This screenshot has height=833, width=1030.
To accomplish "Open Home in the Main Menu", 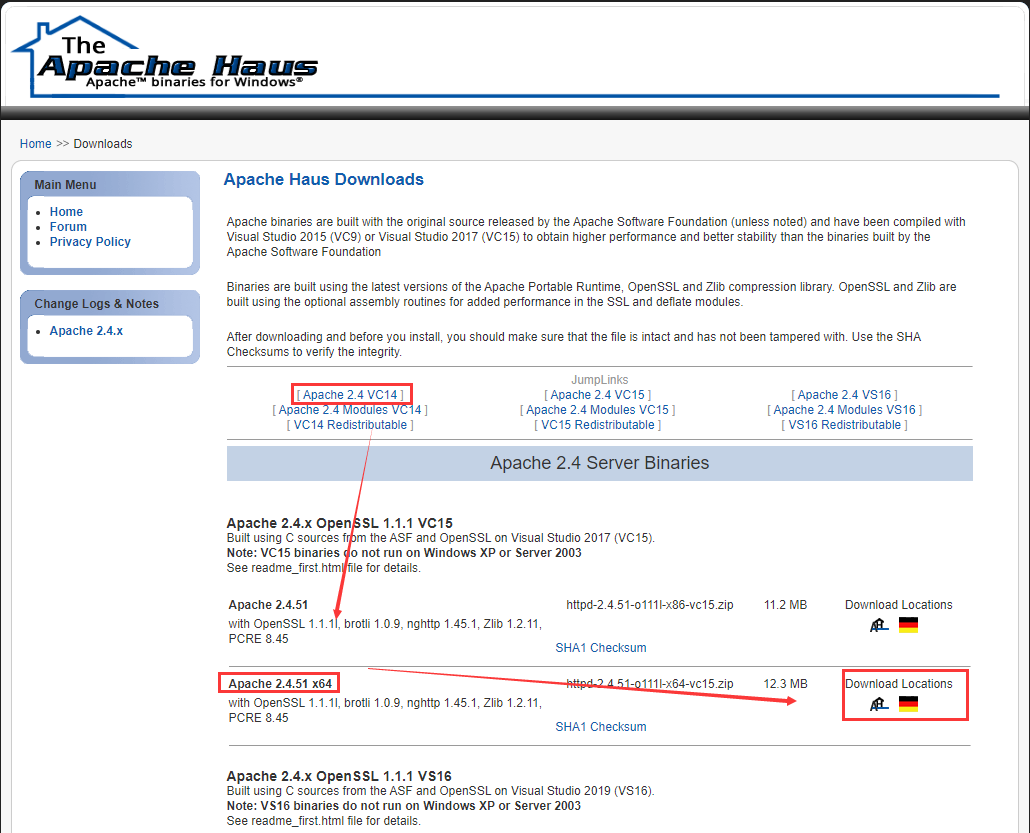I will (66, 212).
